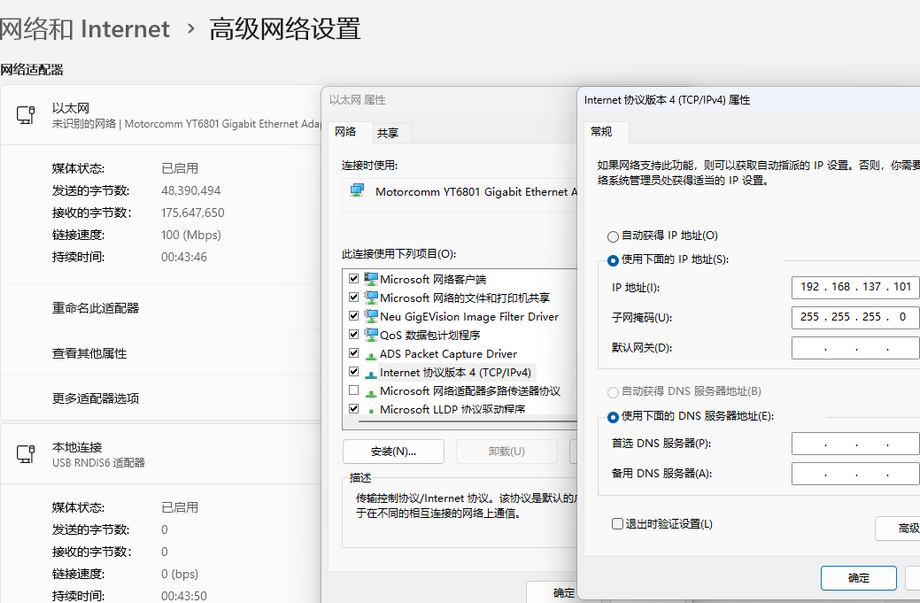The height and width of the screenshot is (603, 920).
Task: Select ADS Packet Capture Driver list item
Action: 448,354
